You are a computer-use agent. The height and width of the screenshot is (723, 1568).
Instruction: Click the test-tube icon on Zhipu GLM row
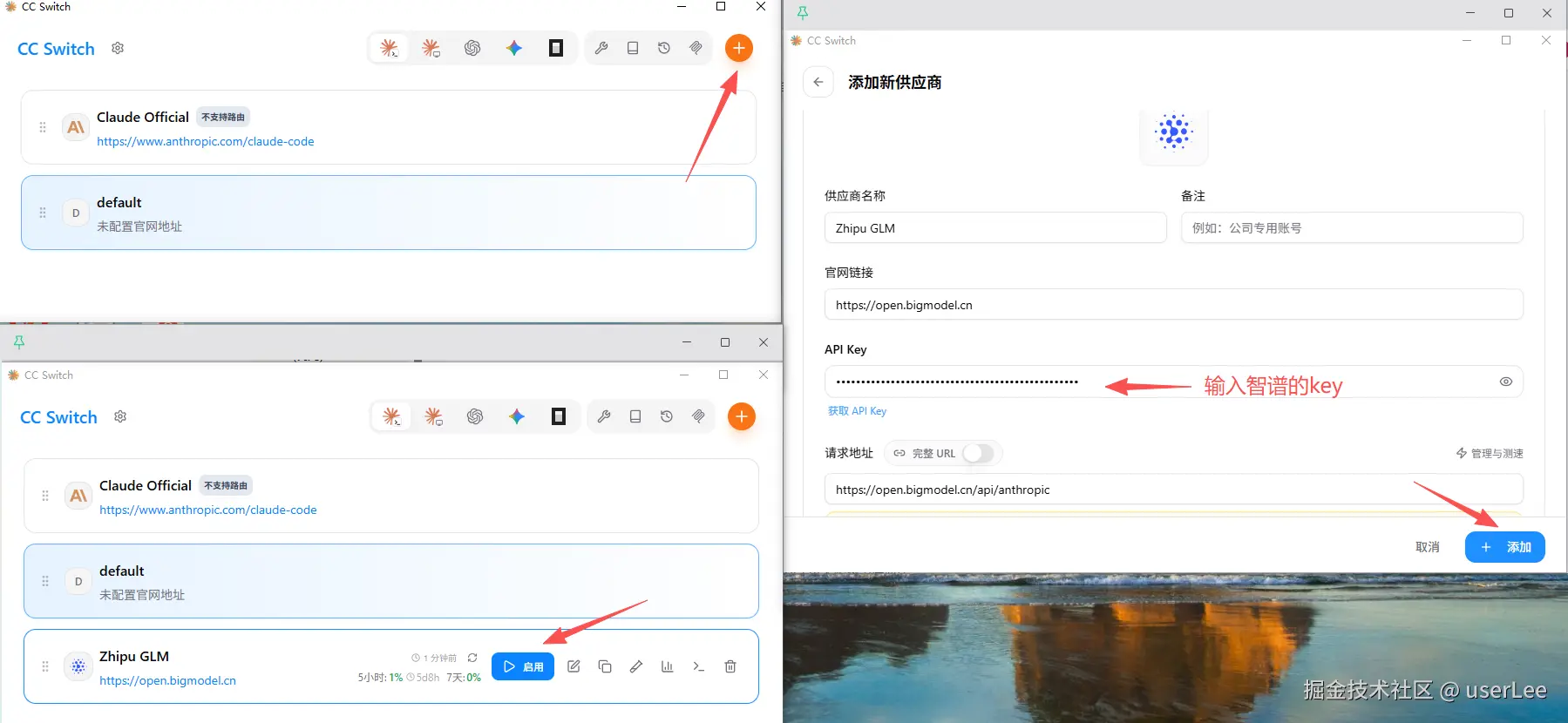coord(636,666)
